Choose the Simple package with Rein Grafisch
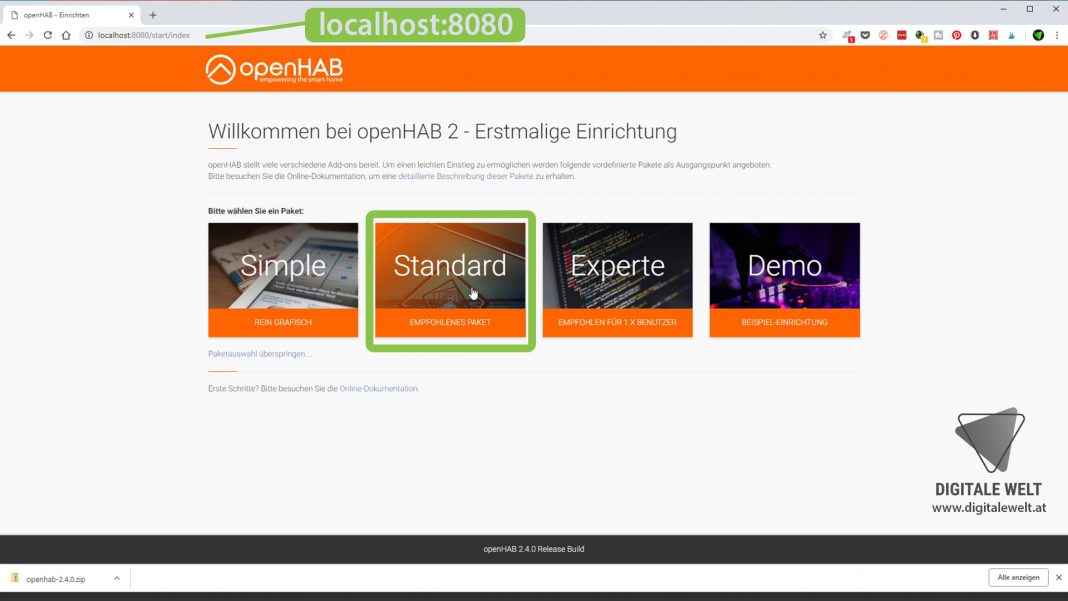Image resolution: width=1068 pixels, height=601 pixels. pyautogui.click(x=283, y=280)
